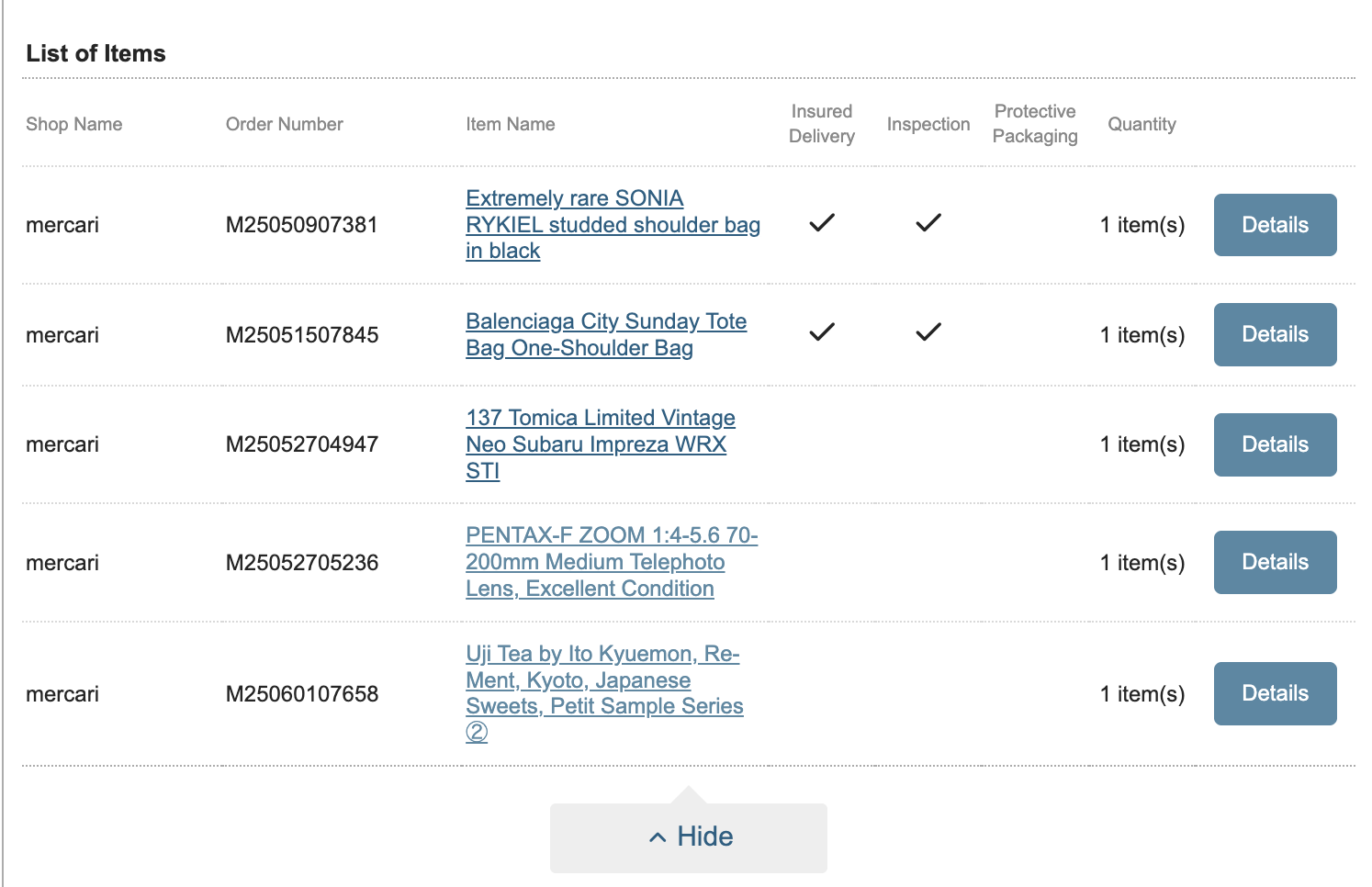The width and height of the screenshot is (1372, 887).
Task: Click quantity 1 item(s) in Tomica row
Action: coord(1142,444)
